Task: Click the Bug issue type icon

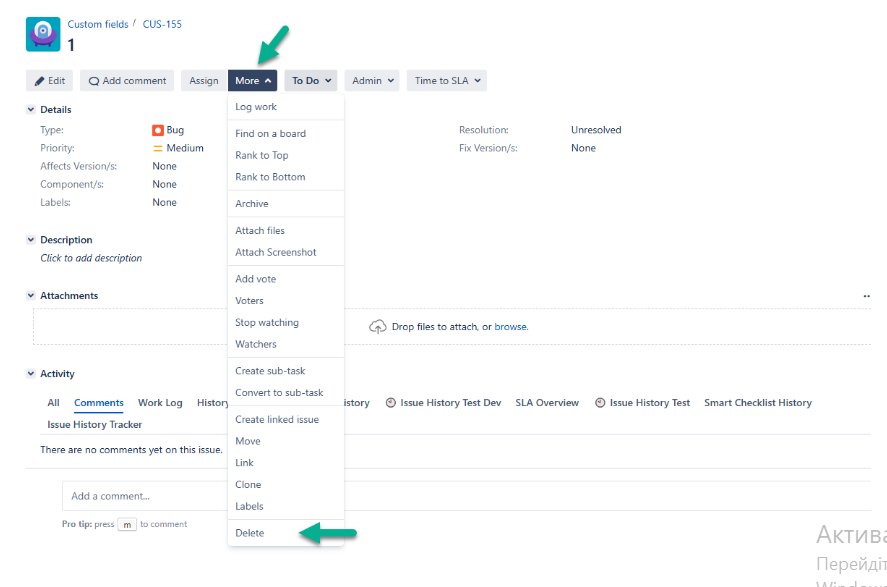Action: point(158,130)
